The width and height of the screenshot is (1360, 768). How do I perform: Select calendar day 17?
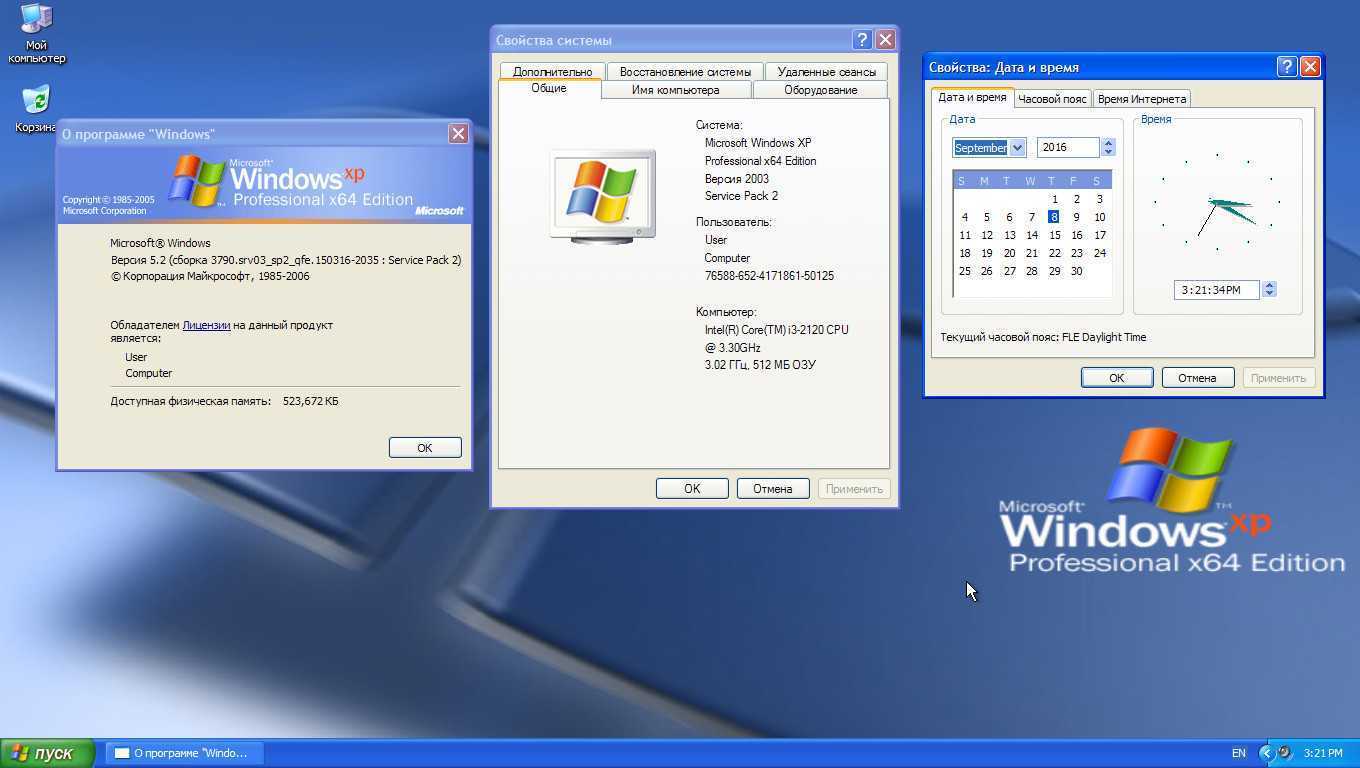click(1099, 235)
